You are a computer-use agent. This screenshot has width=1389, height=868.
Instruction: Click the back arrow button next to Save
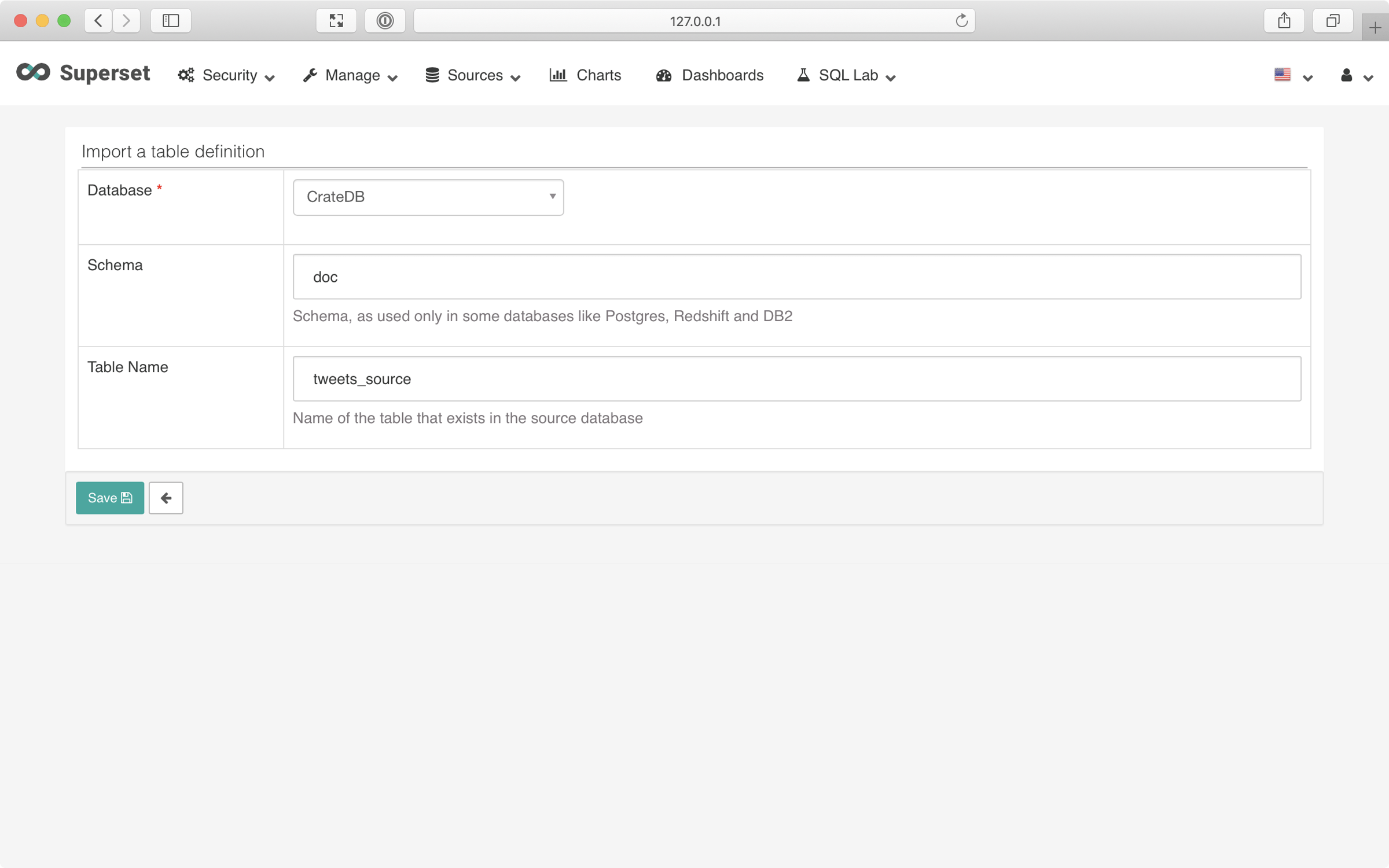(x=166, y=497)
